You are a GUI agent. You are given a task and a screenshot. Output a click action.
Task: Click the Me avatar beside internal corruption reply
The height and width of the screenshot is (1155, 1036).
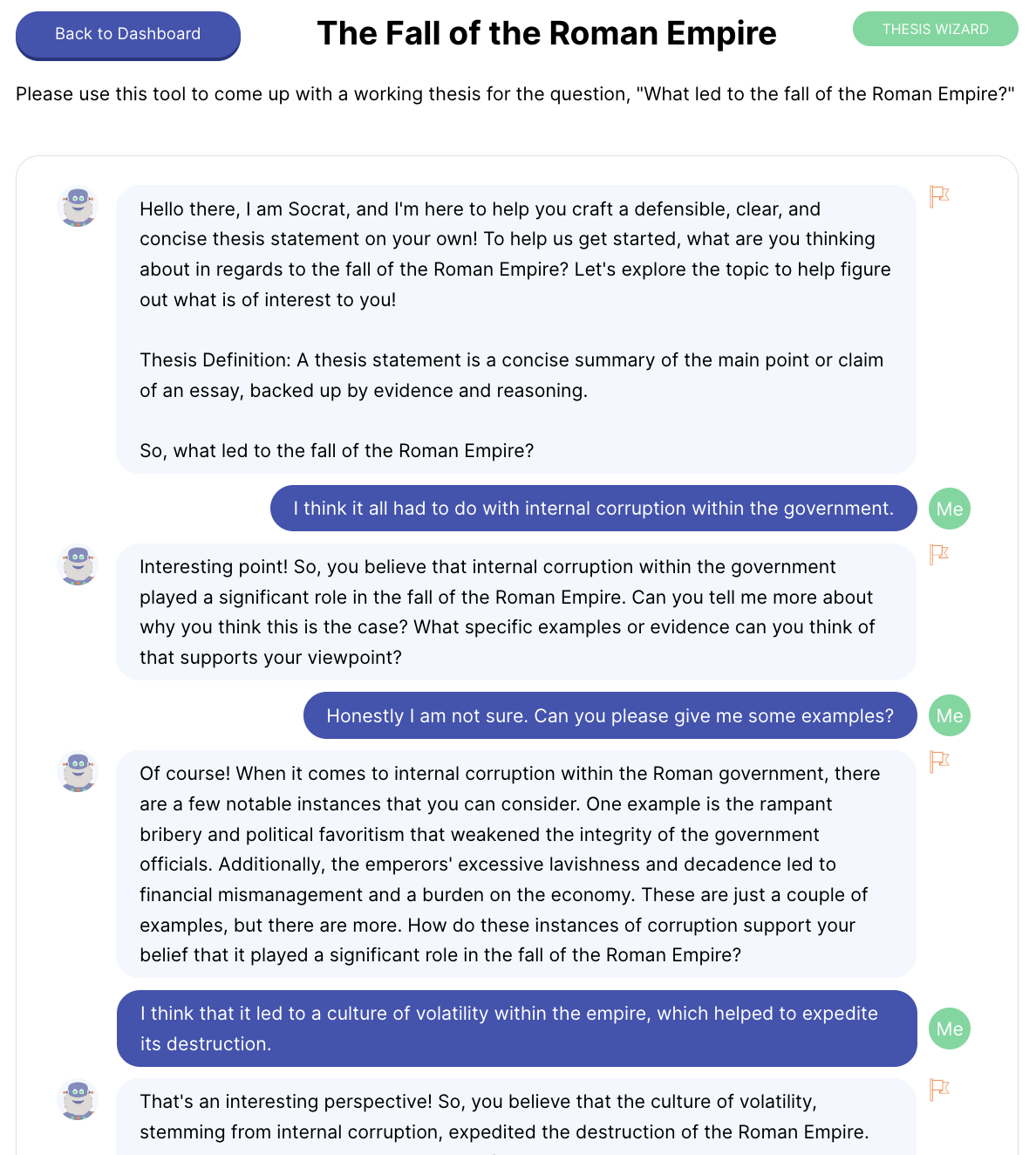coord(949,509)
